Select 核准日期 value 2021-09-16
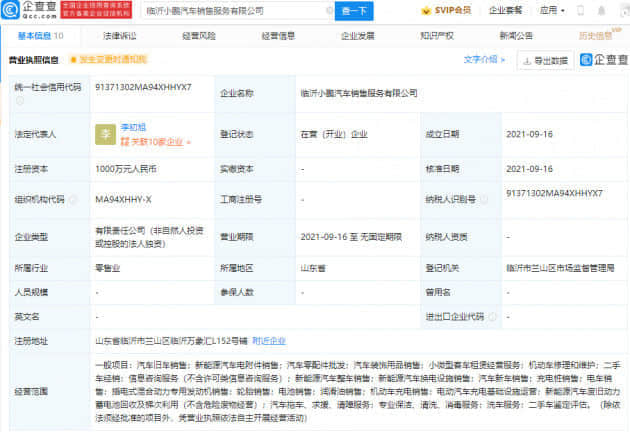The width and height of the screenshot is (630, 432). (x=530, y=169)
